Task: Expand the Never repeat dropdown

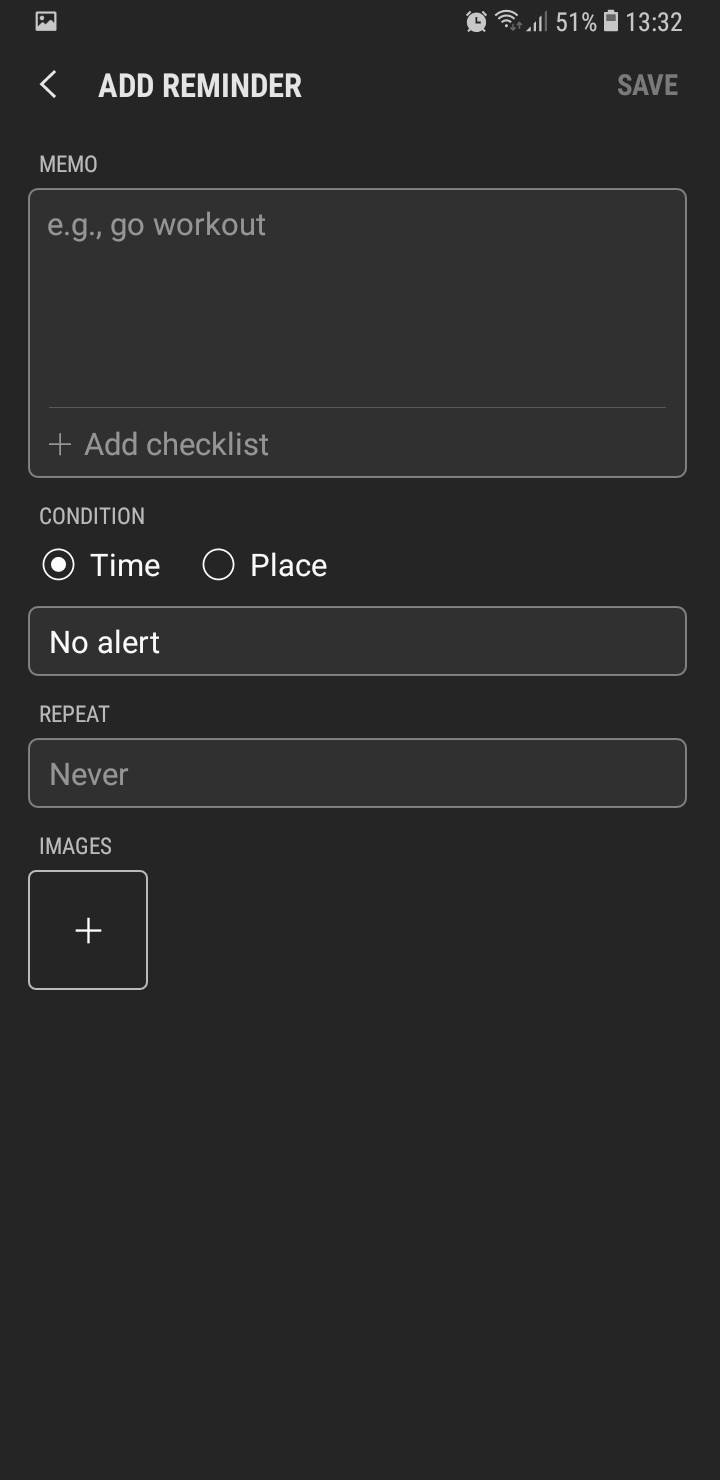Action: tap(357, 773)
